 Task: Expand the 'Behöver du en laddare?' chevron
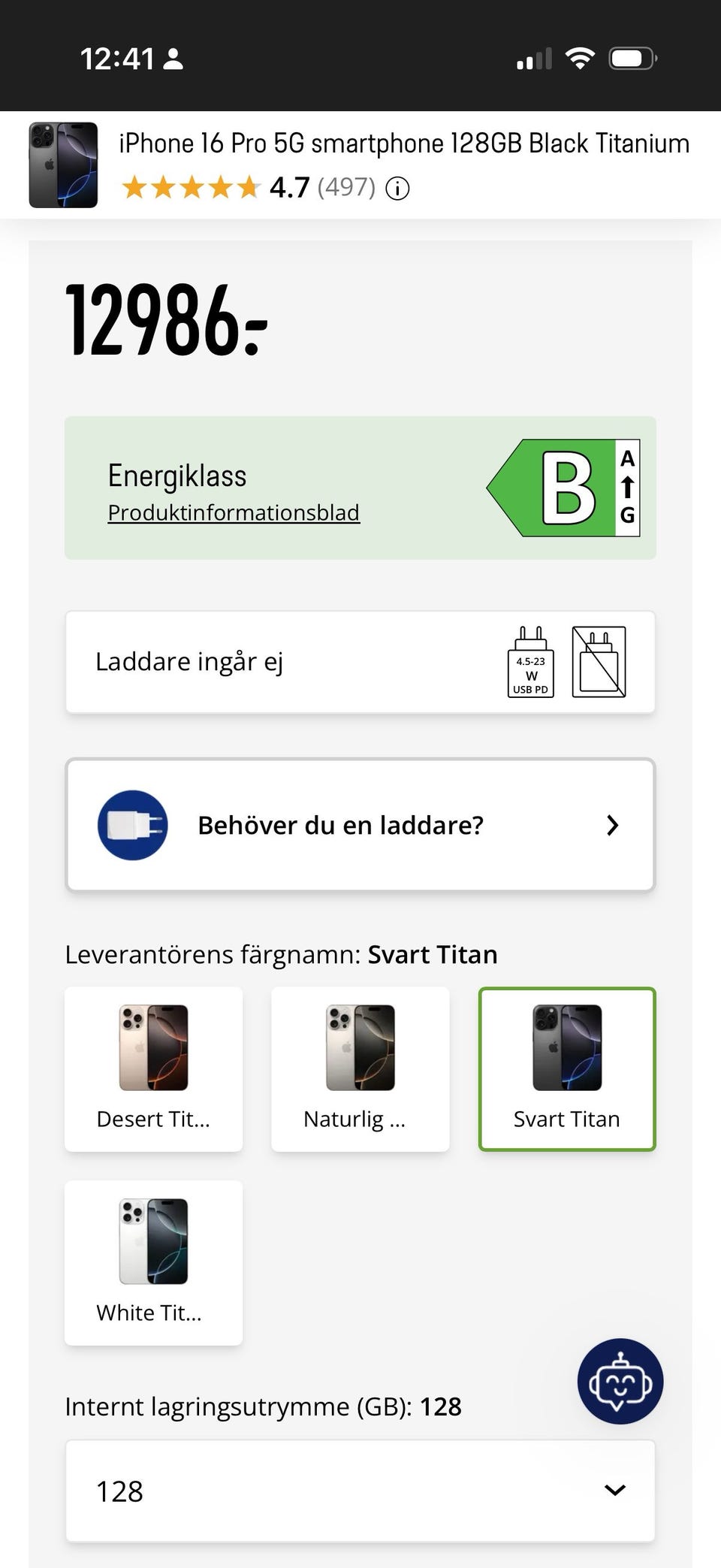coord(612,825)
